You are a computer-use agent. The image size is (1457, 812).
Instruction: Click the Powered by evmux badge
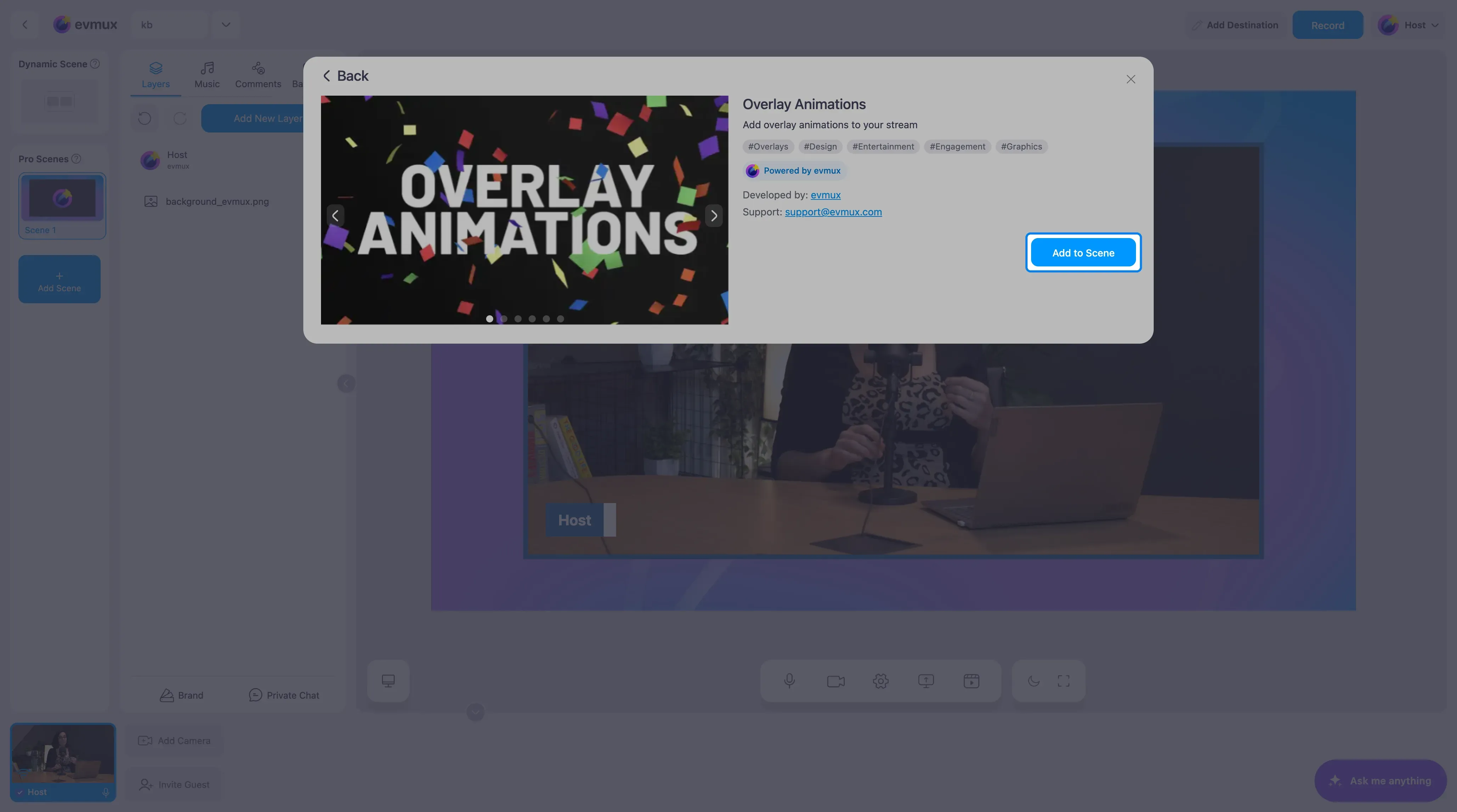[x=794, y=171]
